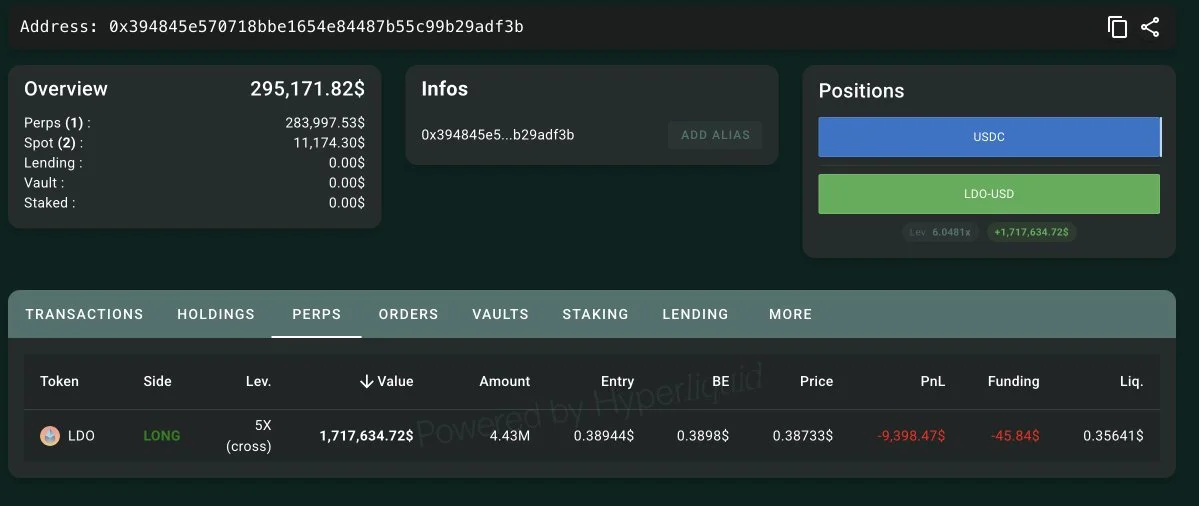Click the -9,398.47$ PnL value
The image size is (1199, 506).
pyautogui.click(x=911, y=436)
